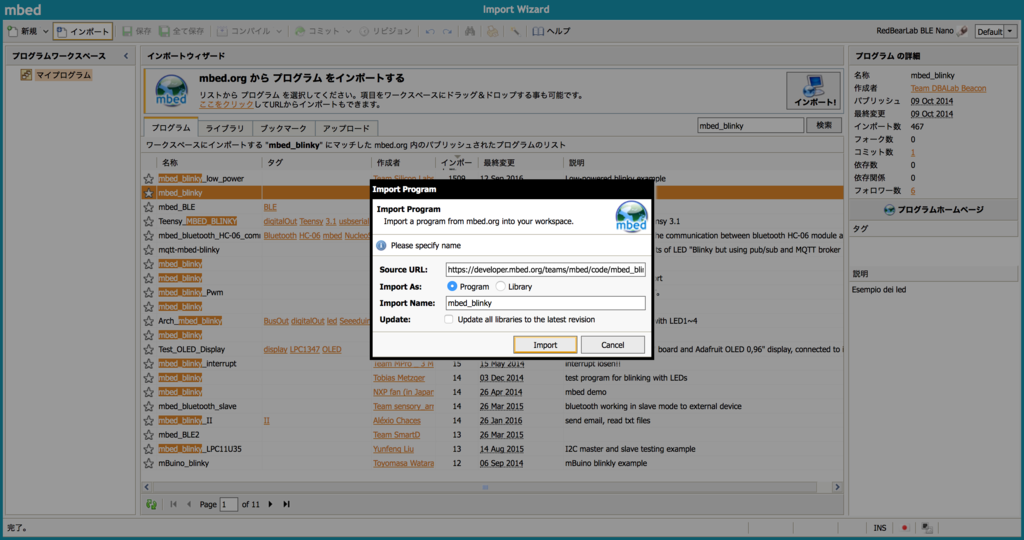This screenshot has height=540, width=1024.
Task: Select the Program radio button
Action: pos(452,286)
